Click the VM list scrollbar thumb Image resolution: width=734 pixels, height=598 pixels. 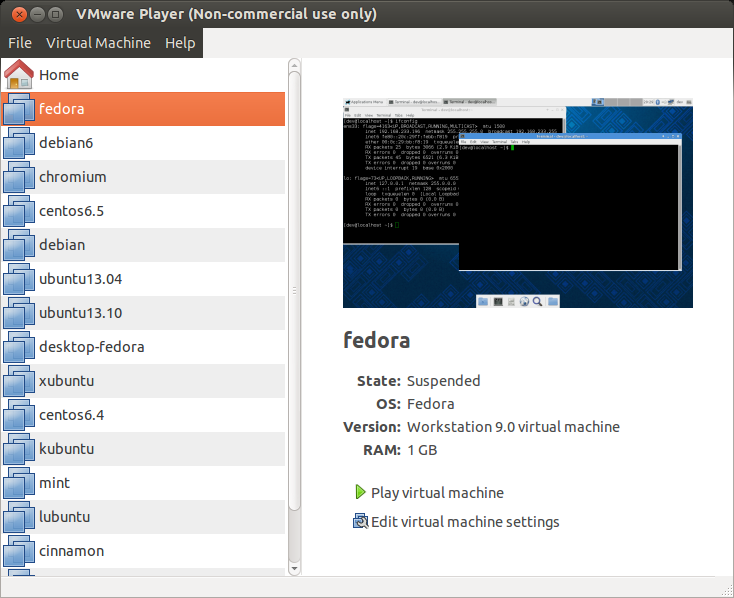pos(294,291)
